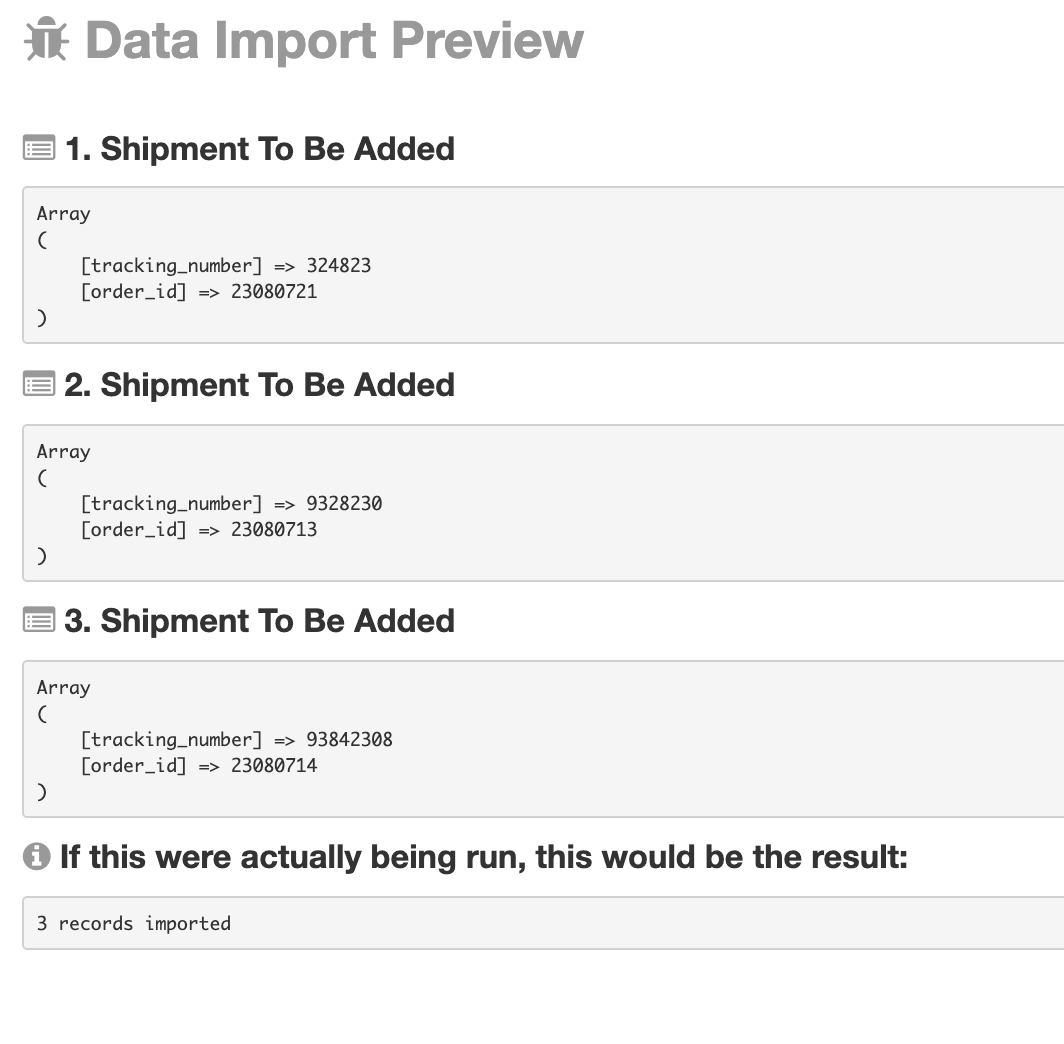Click tracking number value 9328230
Image resolution: width=1064 pixels, height=1044 pixels.
[x=344, y=503]
